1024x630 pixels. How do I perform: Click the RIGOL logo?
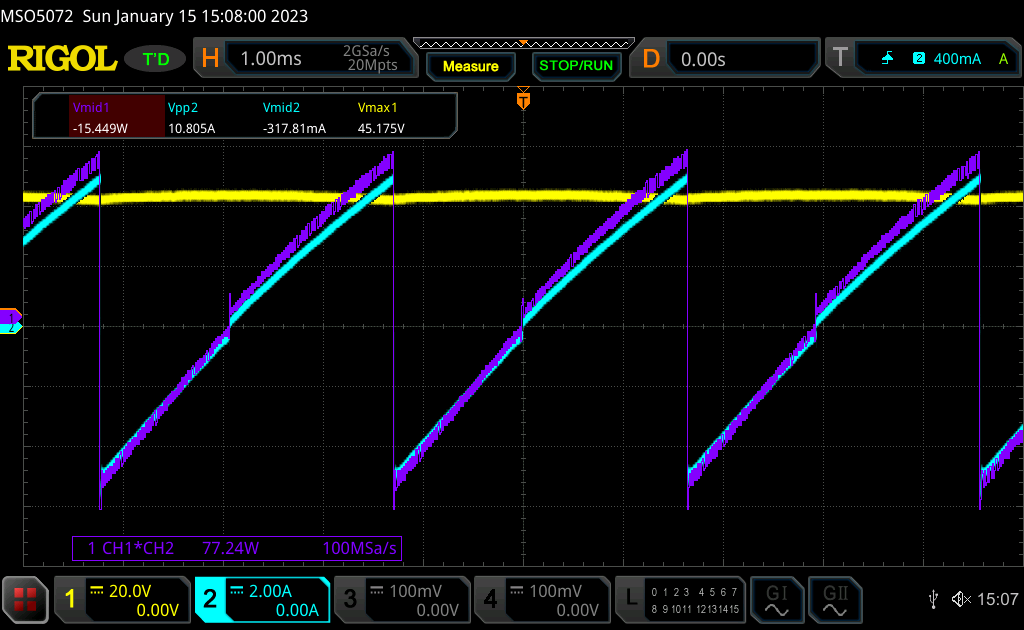coord(62,59)
